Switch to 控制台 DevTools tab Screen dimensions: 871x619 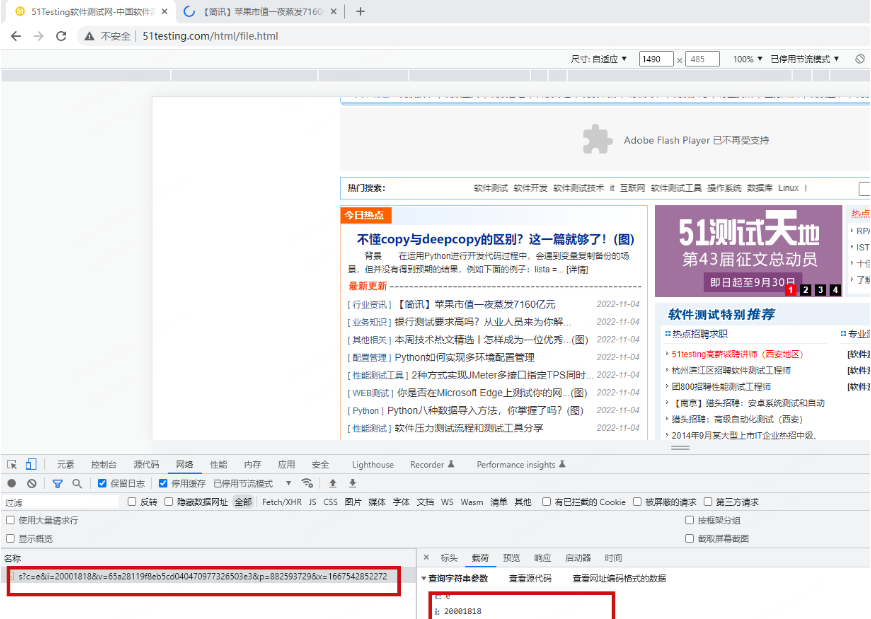pos(103,465)
